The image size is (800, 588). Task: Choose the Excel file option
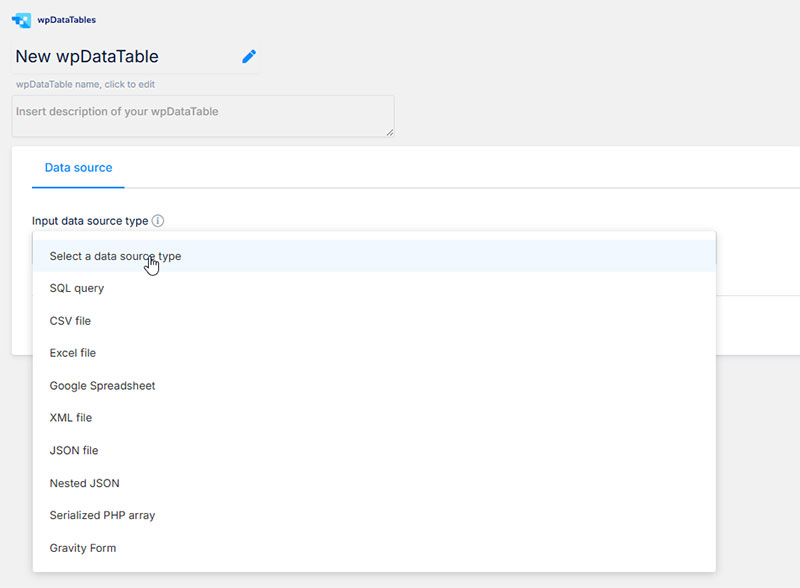point(374,353)
